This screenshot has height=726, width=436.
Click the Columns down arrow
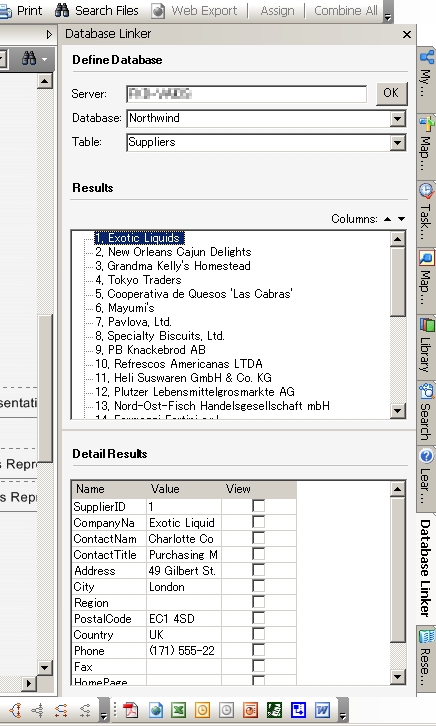(401, 219)
